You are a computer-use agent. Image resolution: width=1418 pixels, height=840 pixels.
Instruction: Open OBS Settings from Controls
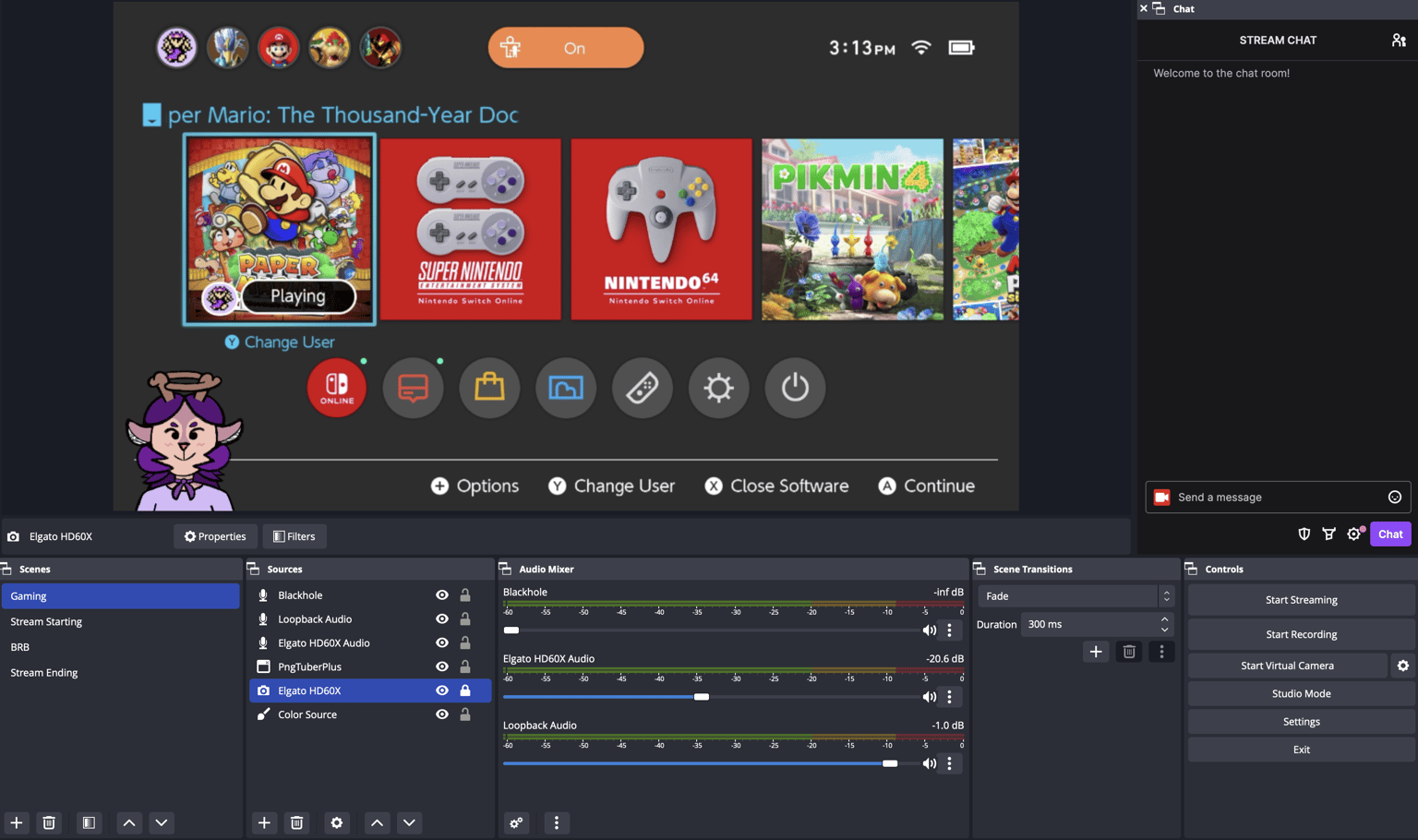pyautogui.click(x=1301, y=722)
